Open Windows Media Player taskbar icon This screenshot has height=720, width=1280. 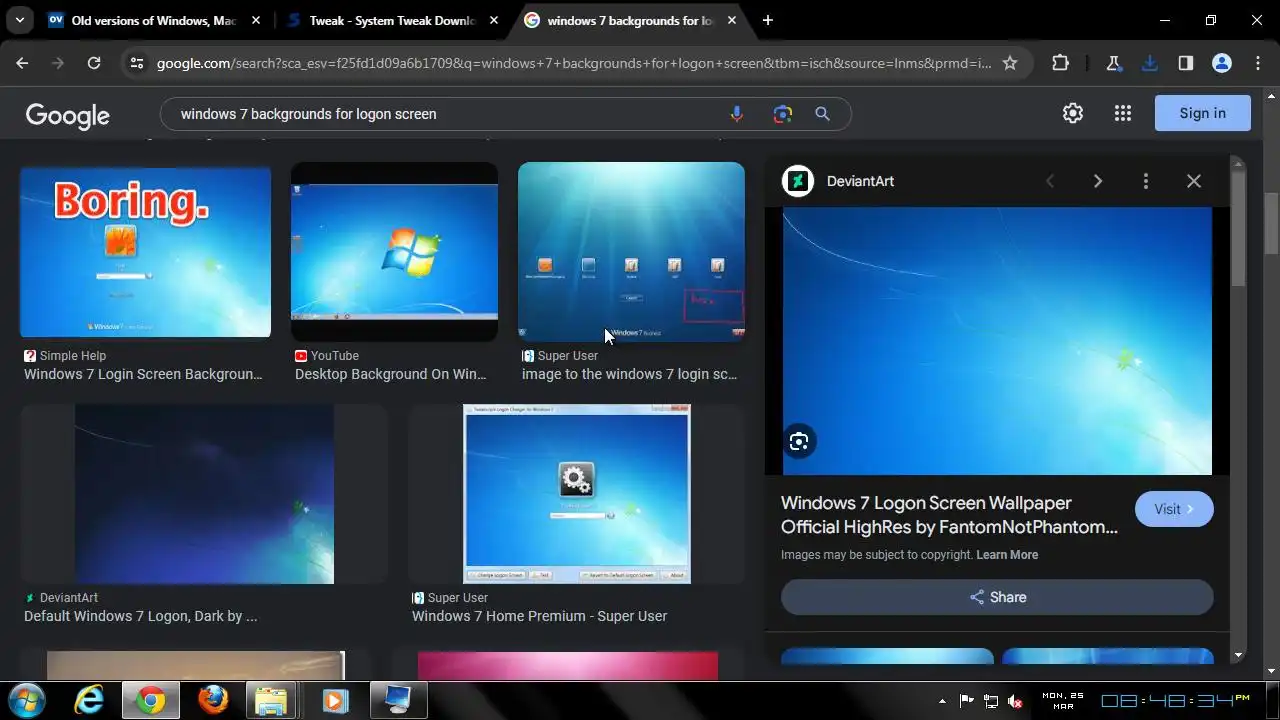[334, 700]
